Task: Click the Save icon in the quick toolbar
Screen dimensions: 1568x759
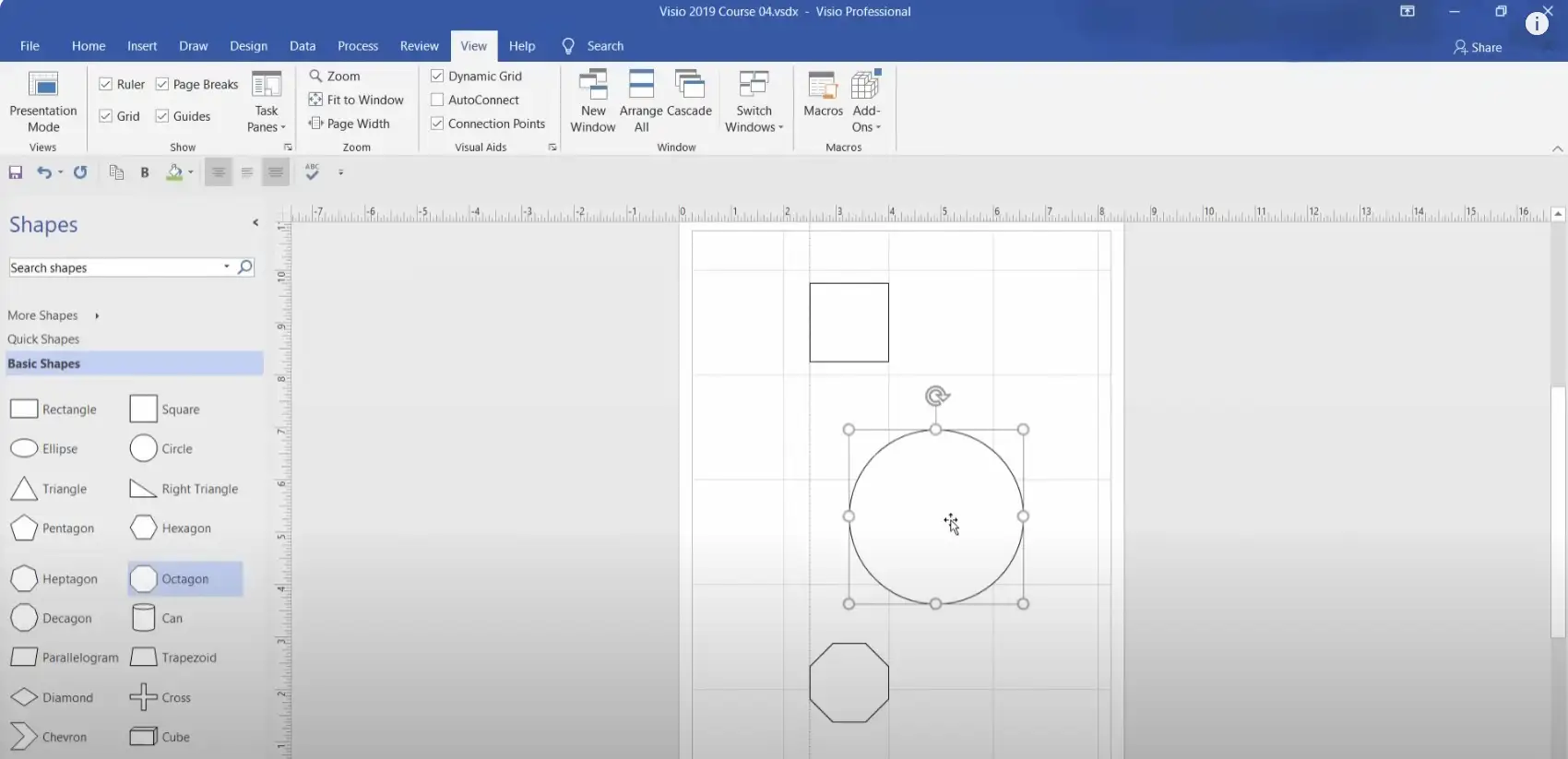Action: pyautogui.click(x=16, y=172)
